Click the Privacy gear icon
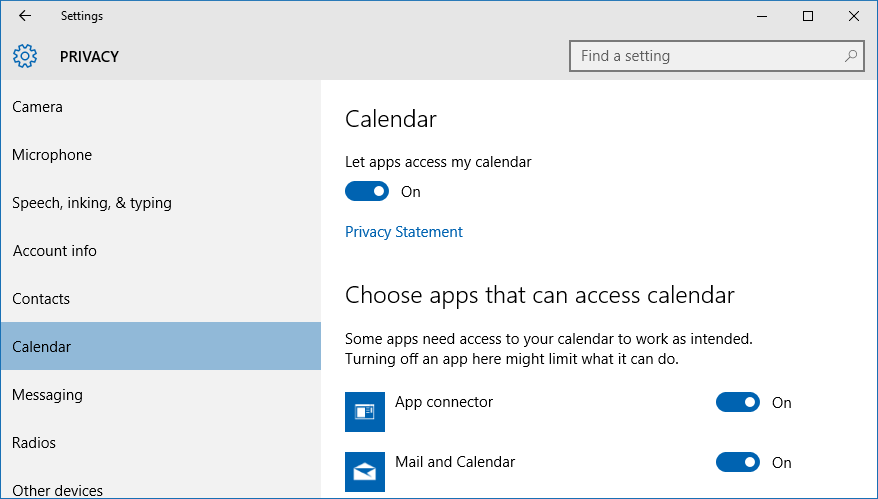 [25, 56]
